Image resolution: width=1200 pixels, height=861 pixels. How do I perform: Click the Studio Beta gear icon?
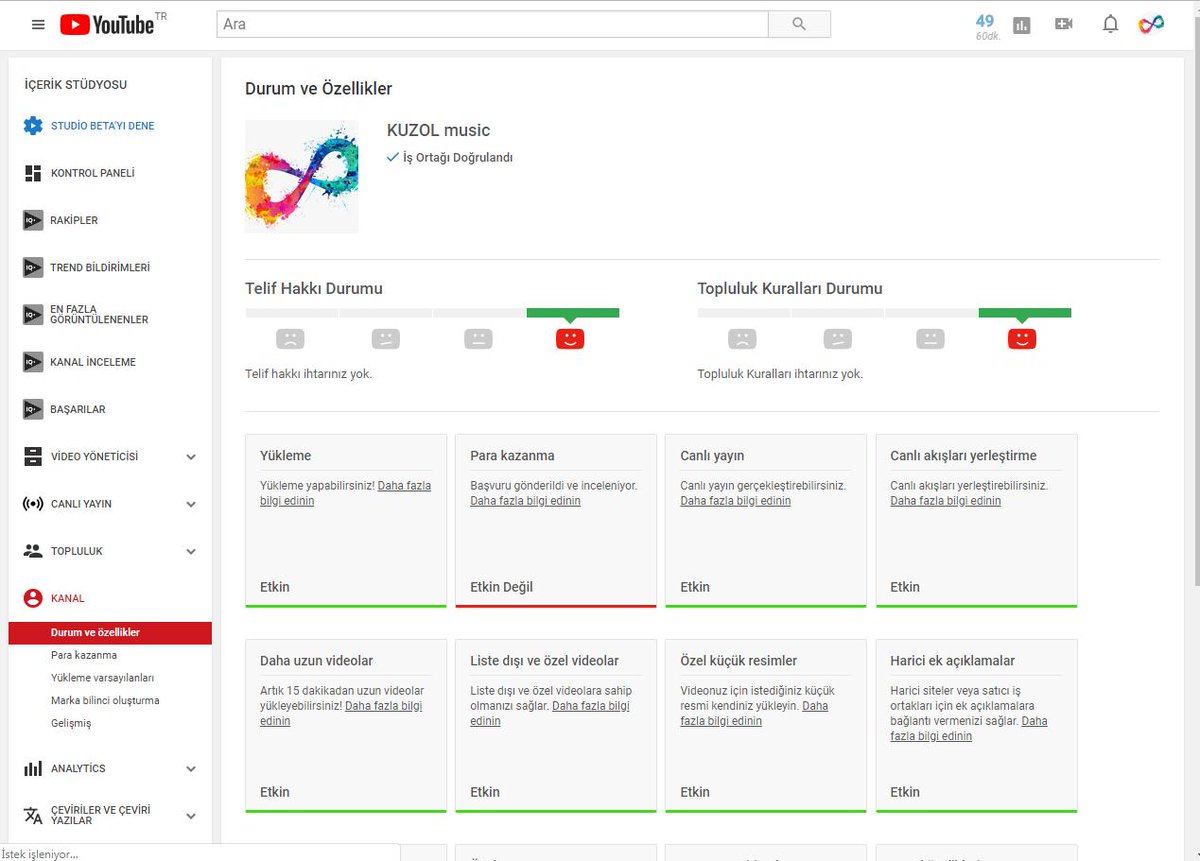(x=33, y=126)
